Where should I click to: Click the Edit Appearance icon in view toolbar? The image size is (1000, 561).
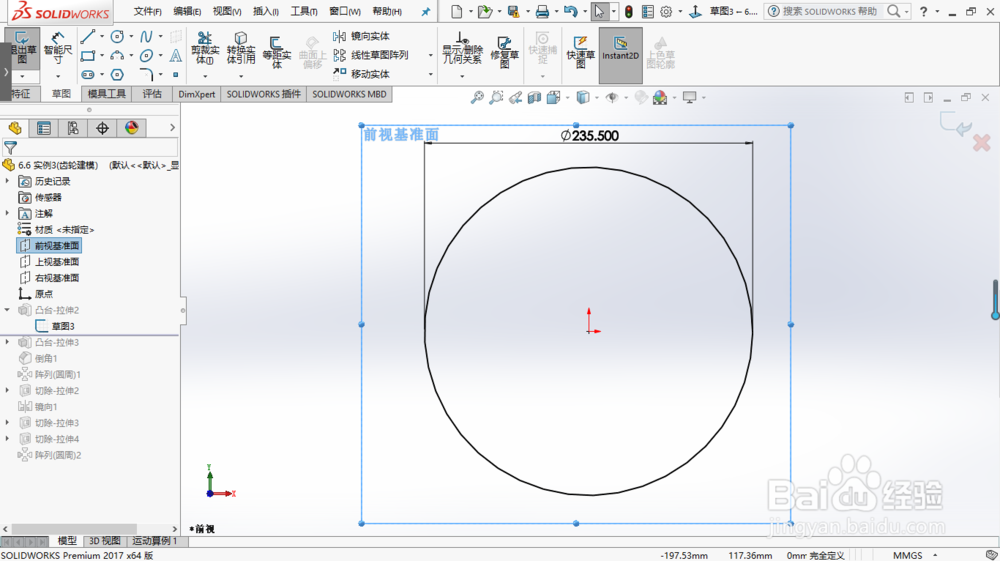coord(660,98)
